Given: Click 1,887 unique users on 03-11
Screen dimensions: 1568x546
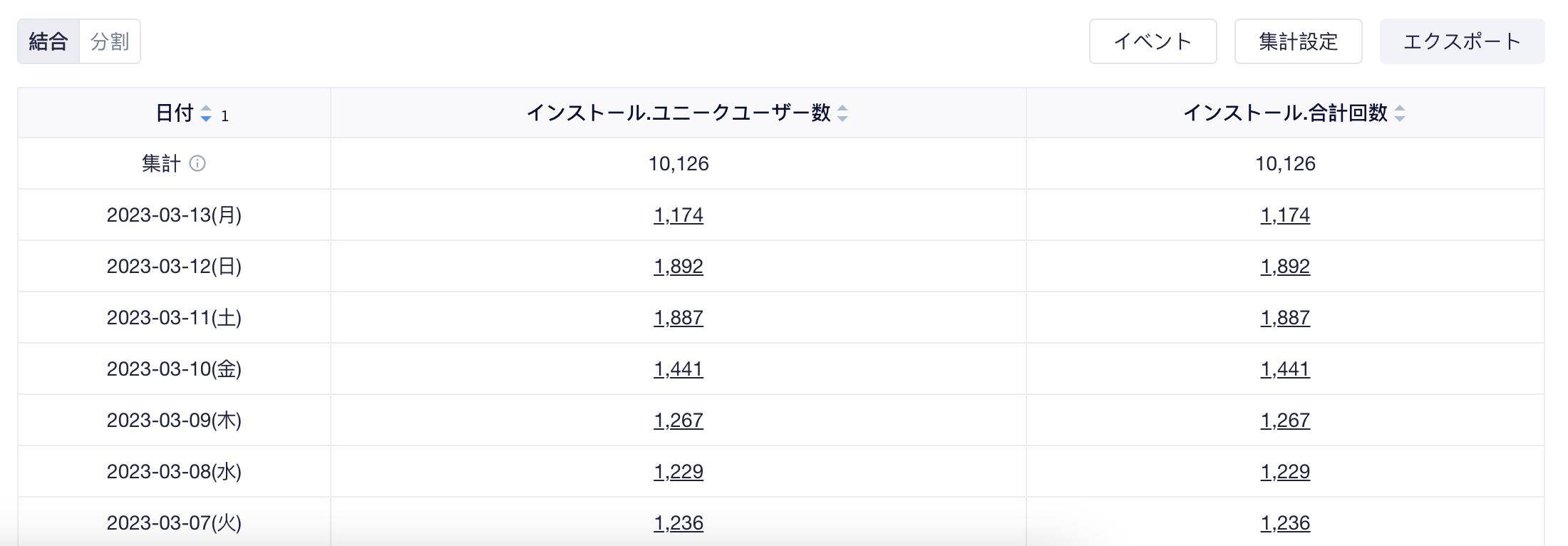Looking at the screenshot, I should pyautogui.click(x=678, y=318).
